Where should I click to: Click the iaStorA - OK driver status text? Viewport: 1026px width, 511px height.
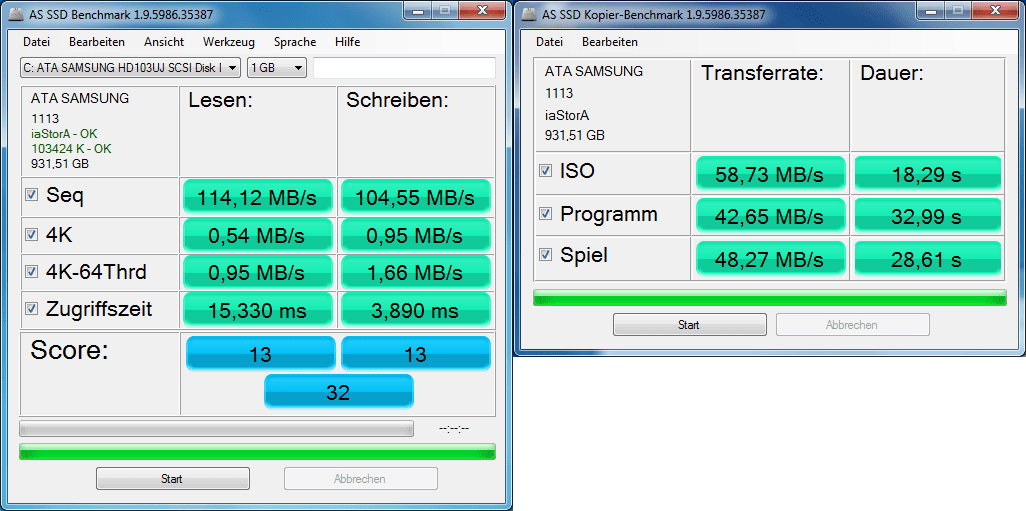[x=64, y=134]
